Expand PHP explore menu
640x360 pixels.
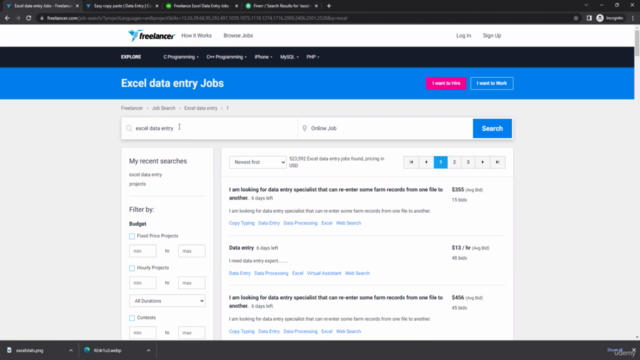point(313,57)
